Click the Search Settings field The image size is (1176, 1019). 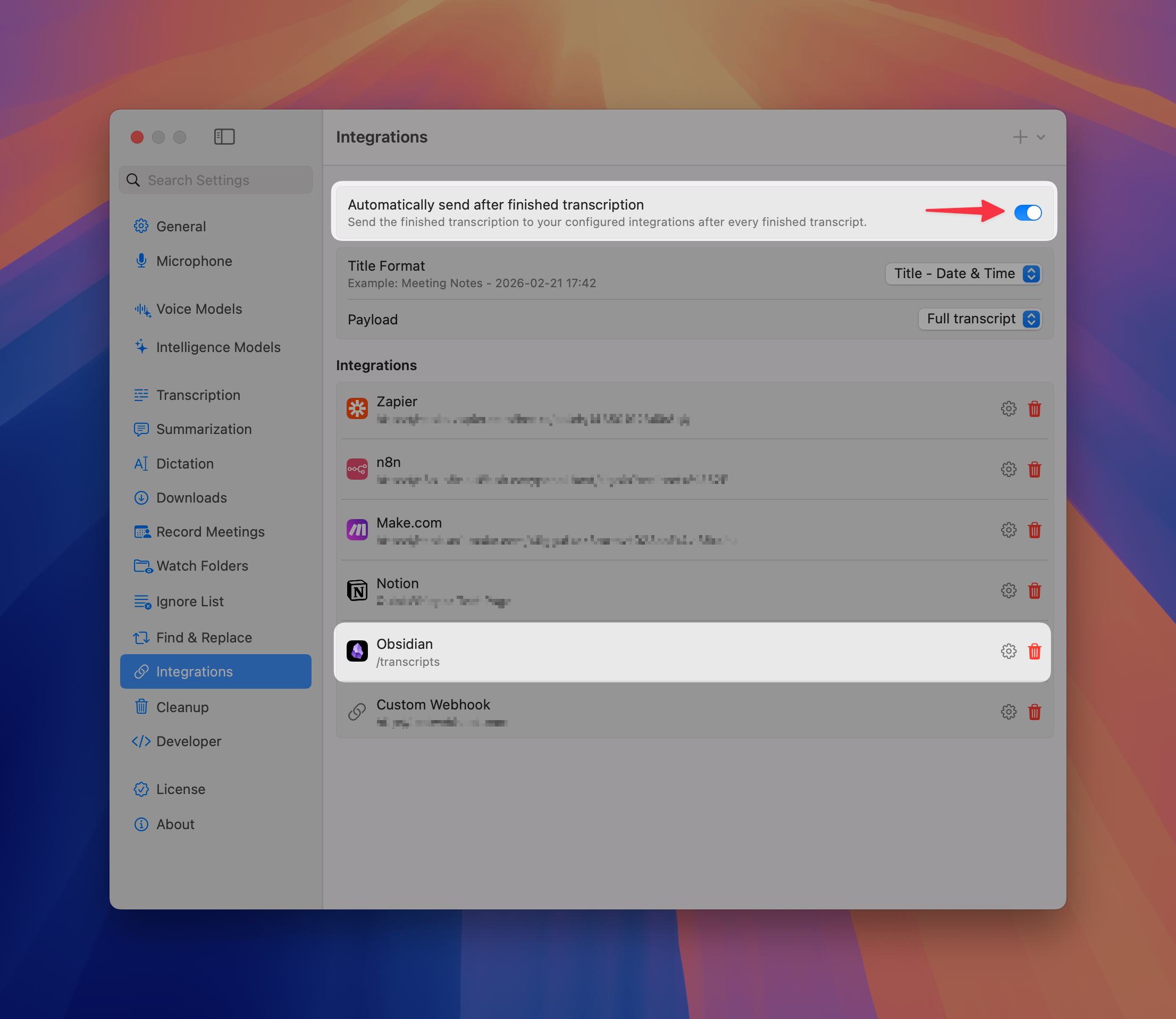click(x=216, y=180)
